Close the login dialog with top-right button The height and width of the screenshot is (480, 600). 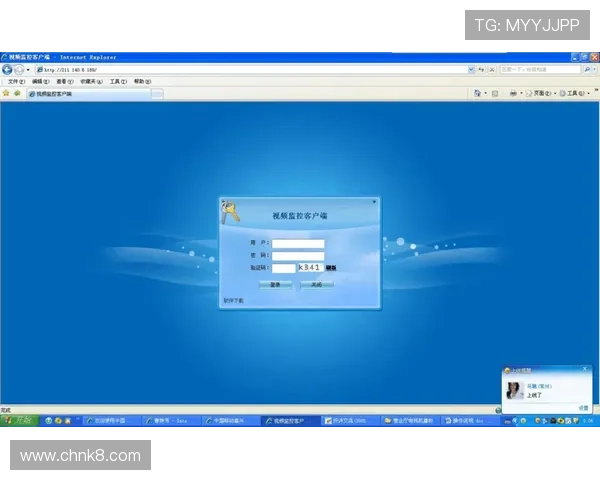click(375, 201)
